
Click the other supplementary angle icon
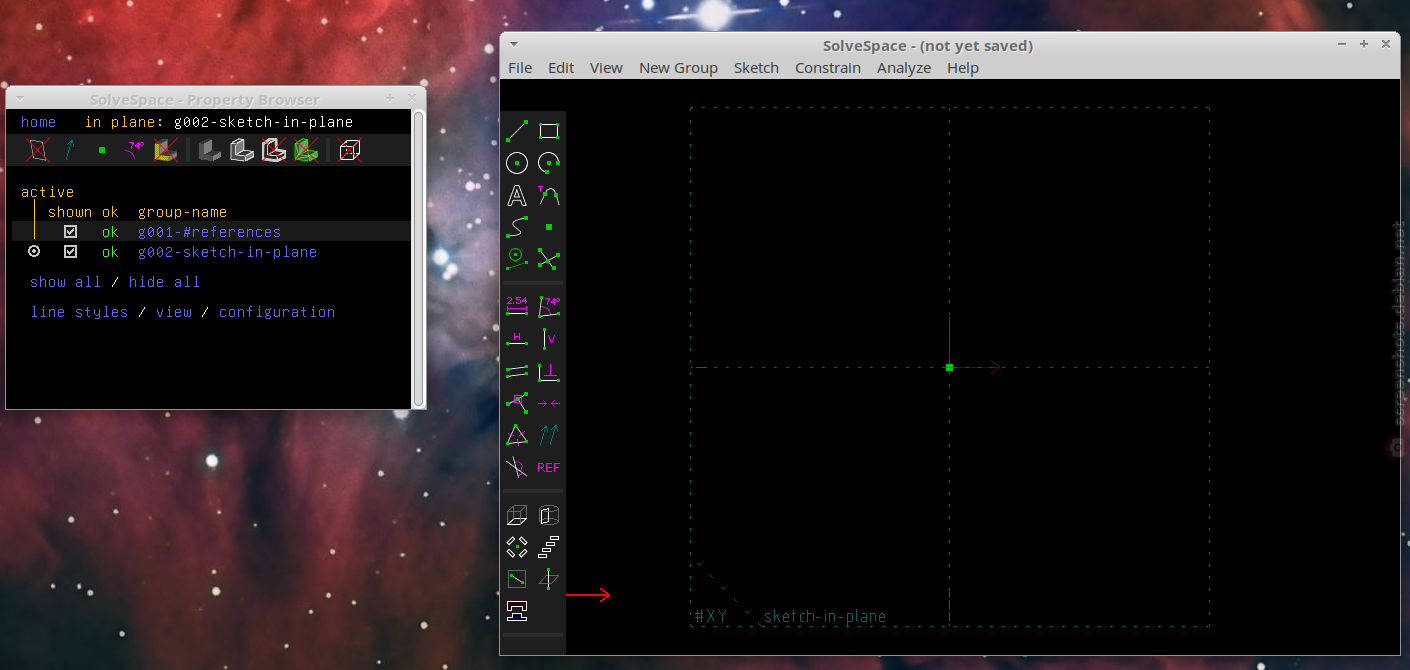click(517, 467)
